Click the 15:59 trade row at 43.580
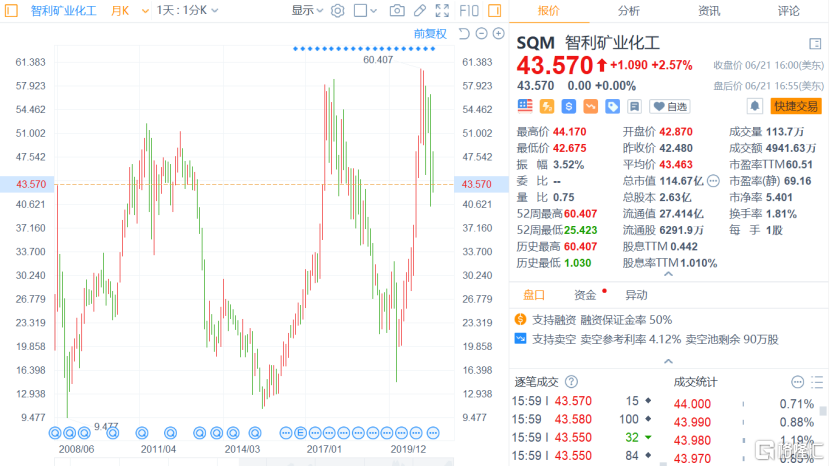The height and width of the screenshot is (467, 830). pyautogui.click(x=581, y=419)
